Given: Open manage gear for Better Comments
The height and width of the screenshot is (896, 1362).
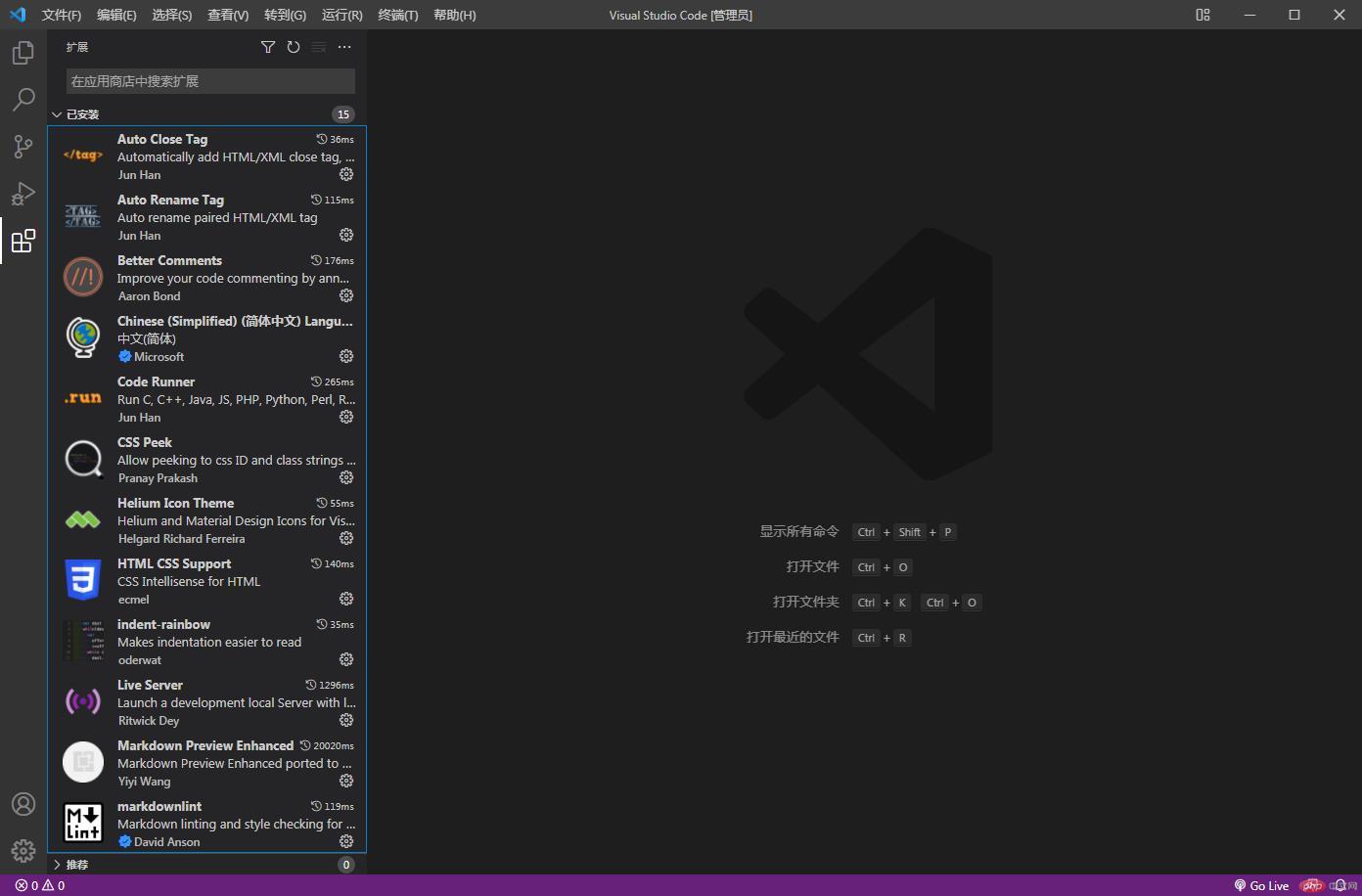Looking at the screenshot, I should point(346,295).
